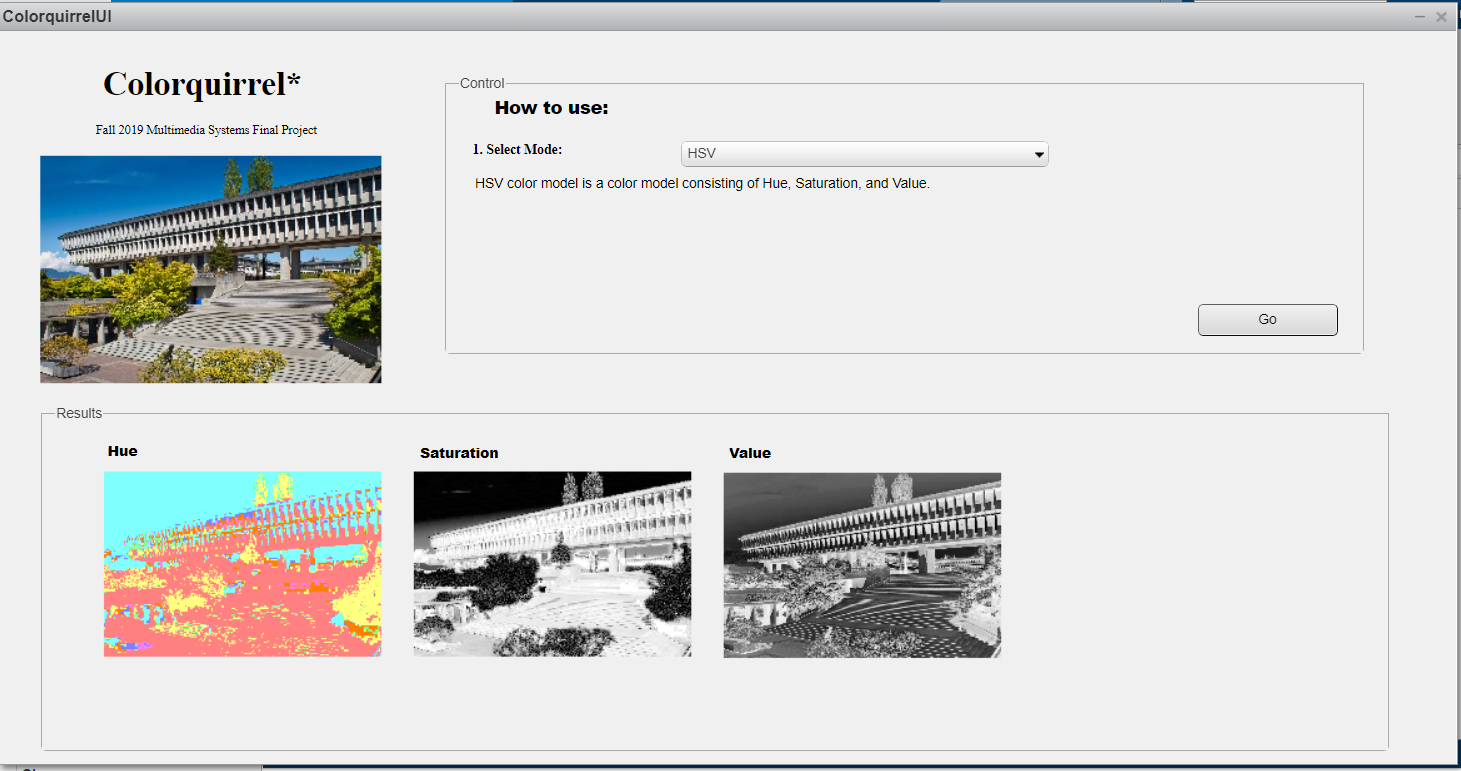Click the 'How to use:' heading
Screen dimensions: 1461x771
click(552, 108)
